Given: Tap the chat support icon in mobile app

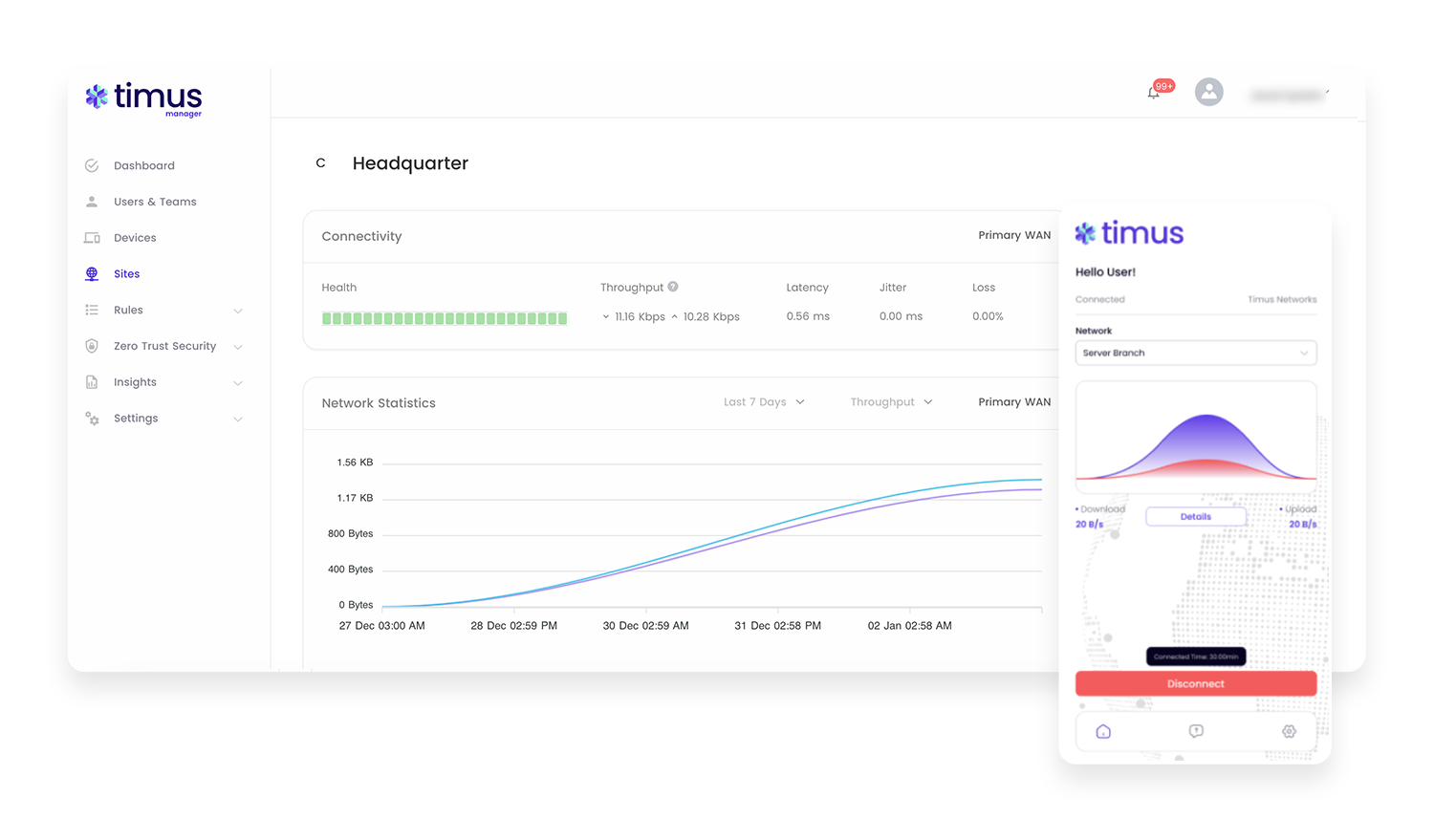Looking at the screenshot, I should click(1195, 731).
